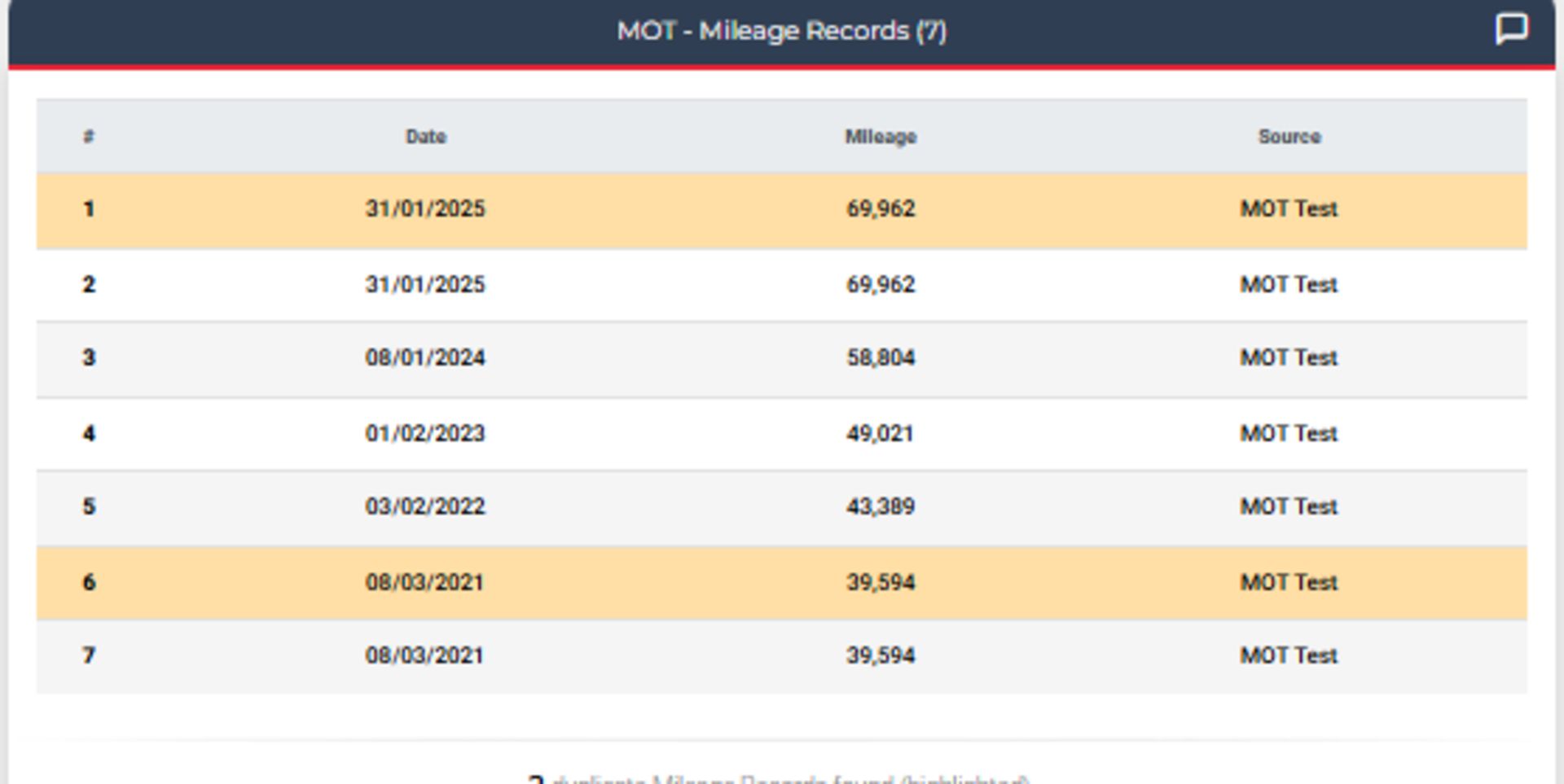Click the # column header
This screenshot has height=784, width=1564.
(x=89, y=137)
